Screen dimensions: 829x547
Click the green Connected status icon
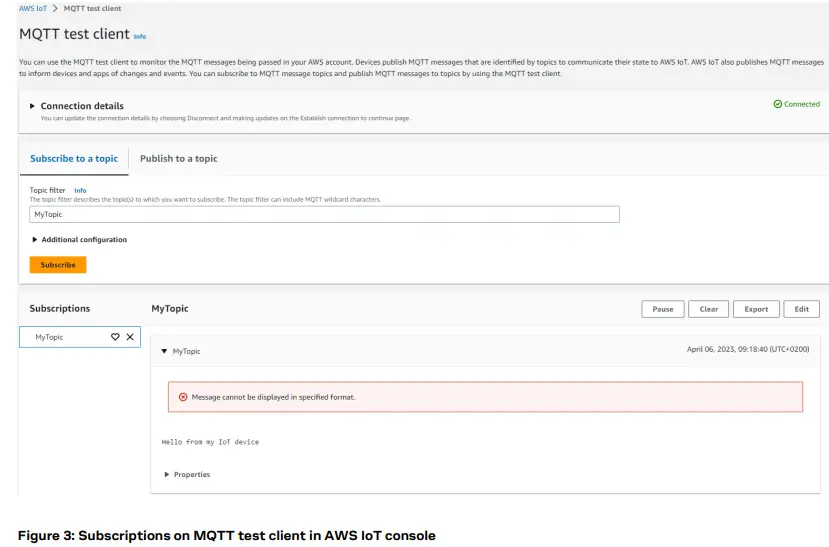click(778, 104)
